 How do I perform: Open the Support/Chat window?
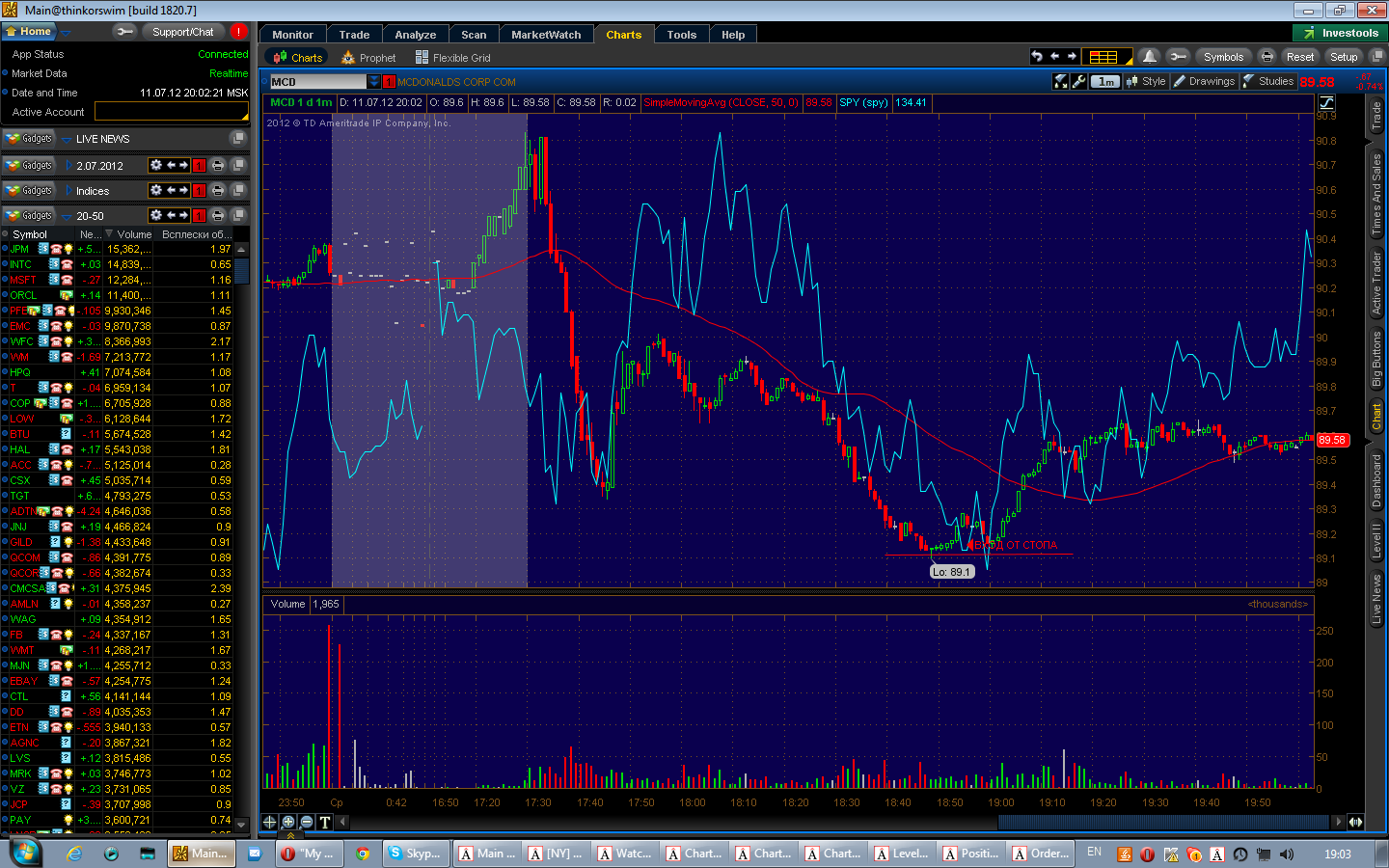tap(182, 32)
